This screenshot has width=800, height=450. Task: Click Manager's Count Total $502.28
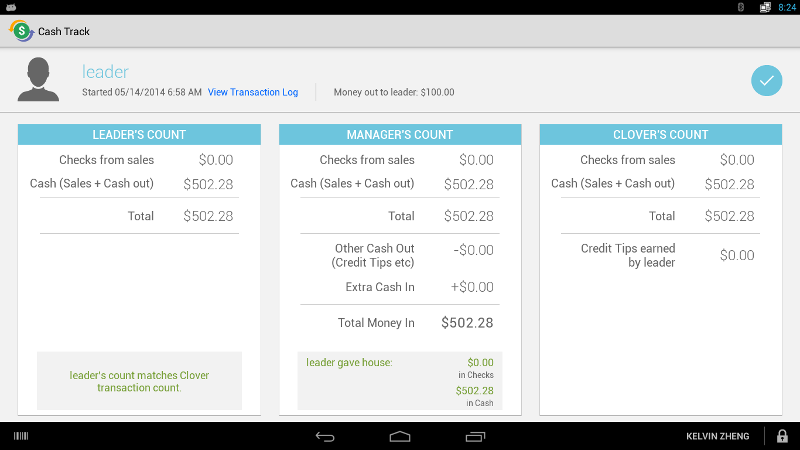pyautogui.click(x=468, y=216)
